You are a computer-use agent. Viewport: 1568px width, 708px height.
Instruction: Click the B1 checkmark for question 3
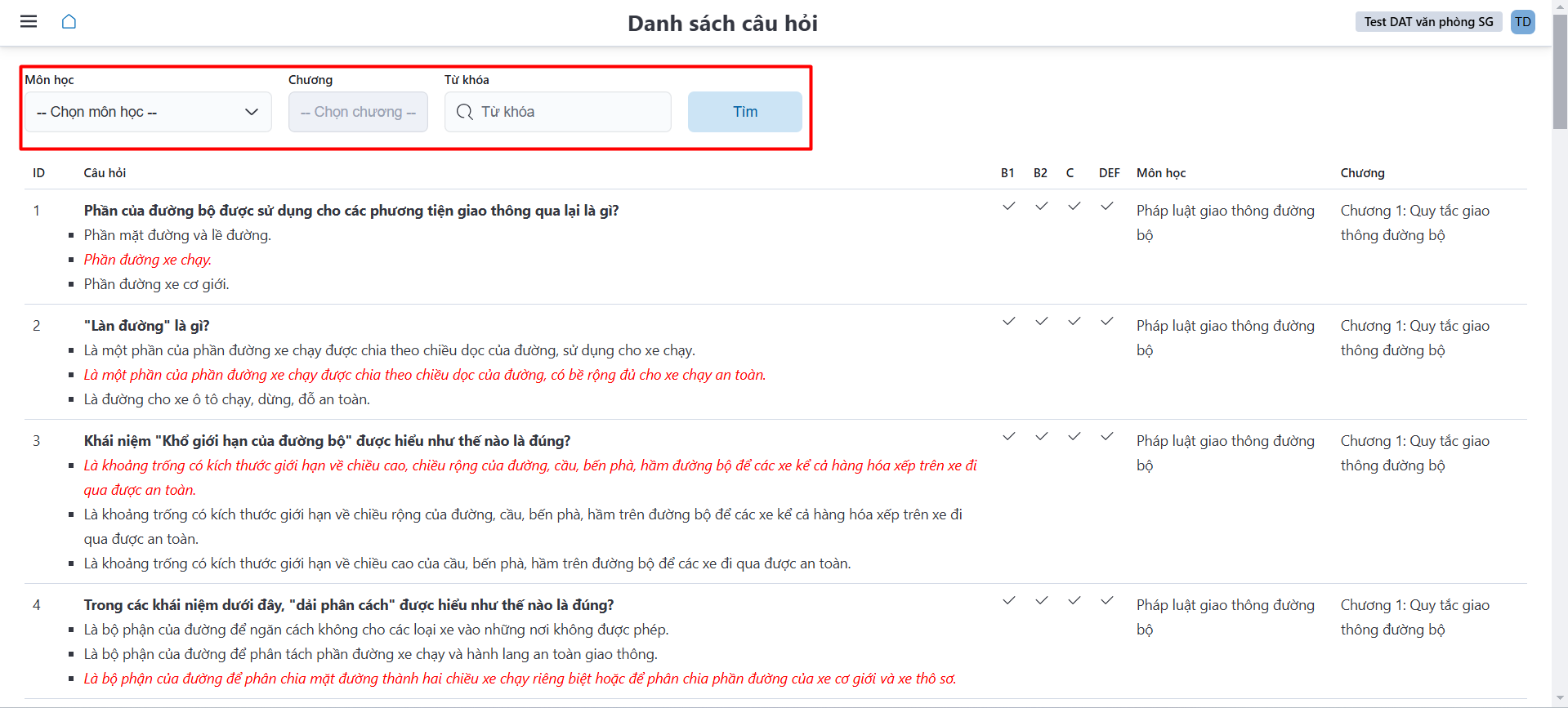(x=1009, y=437)
